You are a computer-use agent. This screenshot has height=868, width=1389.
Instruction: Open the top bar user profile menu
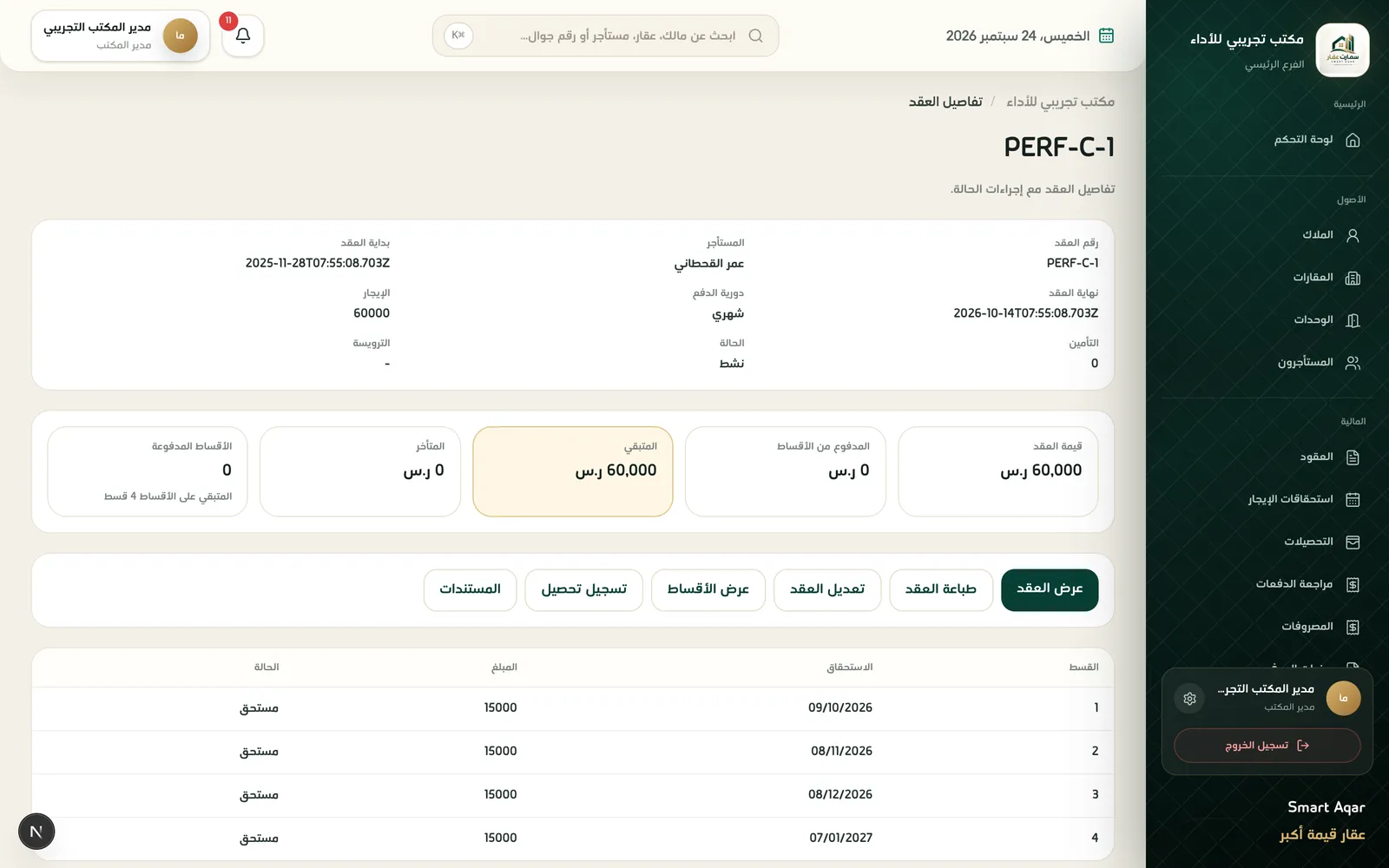point(121,36)
